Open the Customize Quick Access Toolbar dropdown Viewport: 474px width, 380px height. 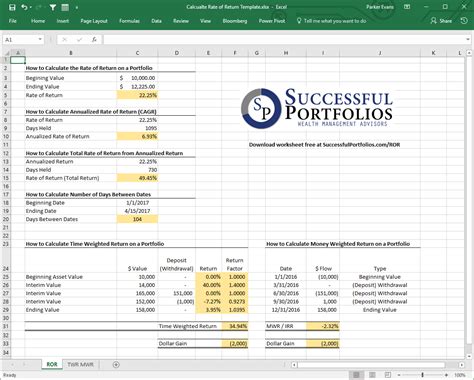[77, 7]
